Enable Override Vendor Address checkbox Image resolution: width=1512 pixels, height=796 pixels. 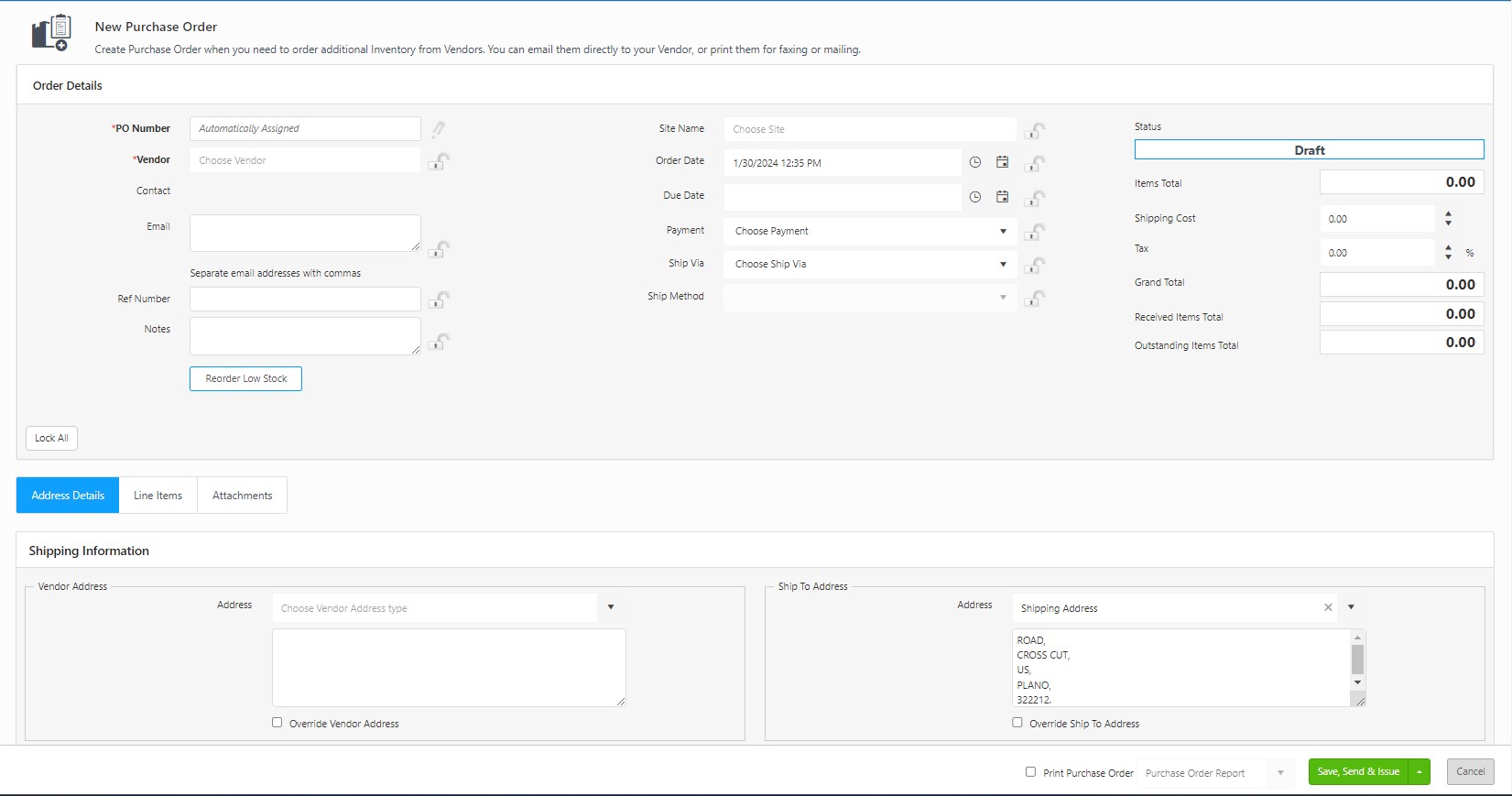[x=277, y=723]
